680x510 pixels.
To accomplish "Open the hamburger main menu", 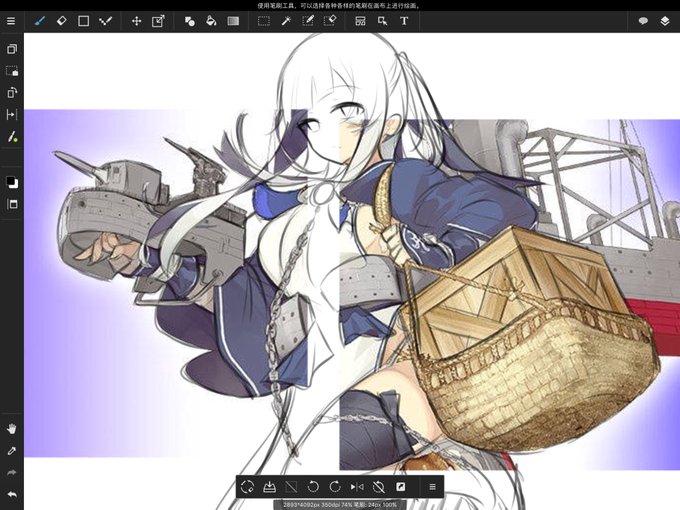I will tap(11, 21).
